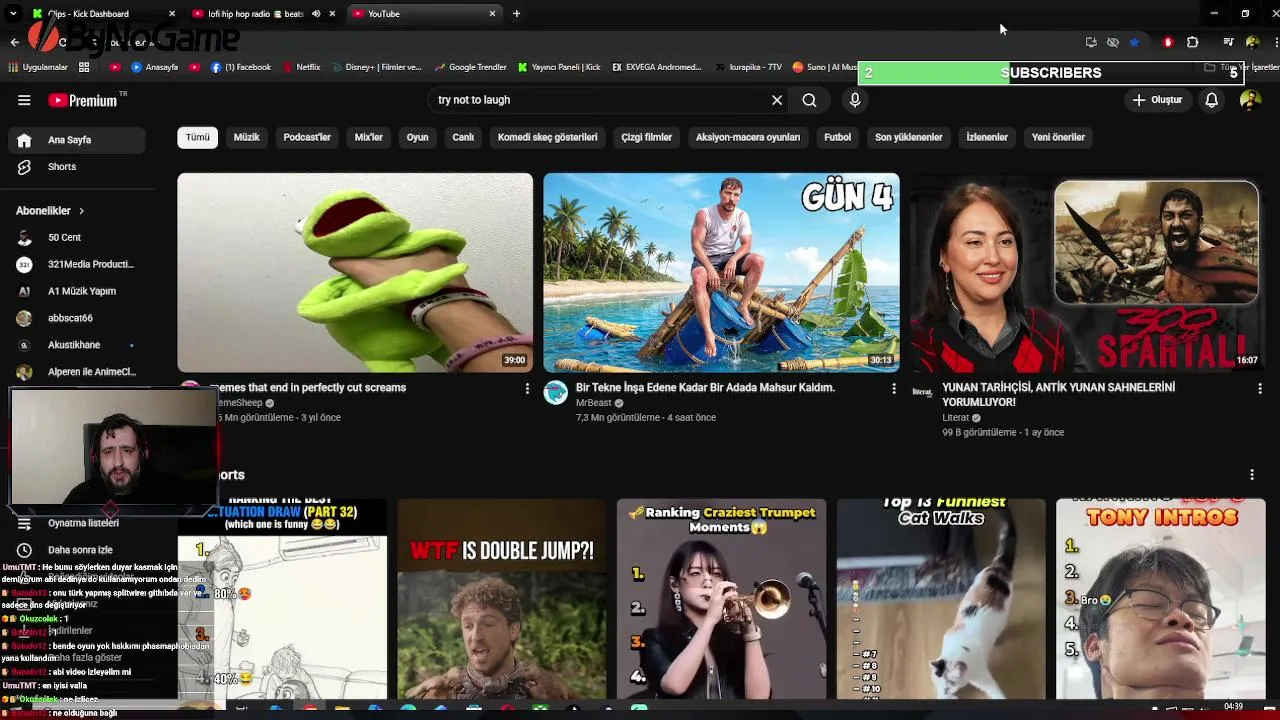Select the Podcast'ler filter chip

click(307, 137)
